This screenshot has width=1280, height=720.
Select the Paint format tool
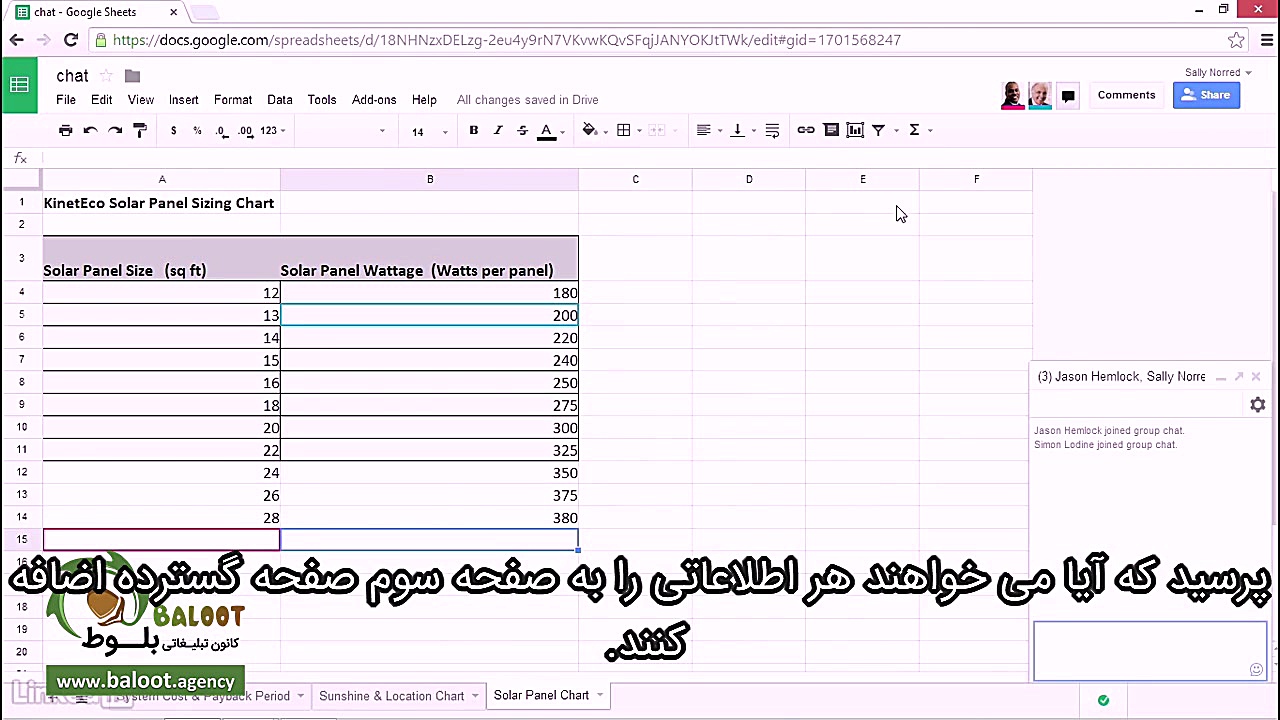[x=140, y=130]
